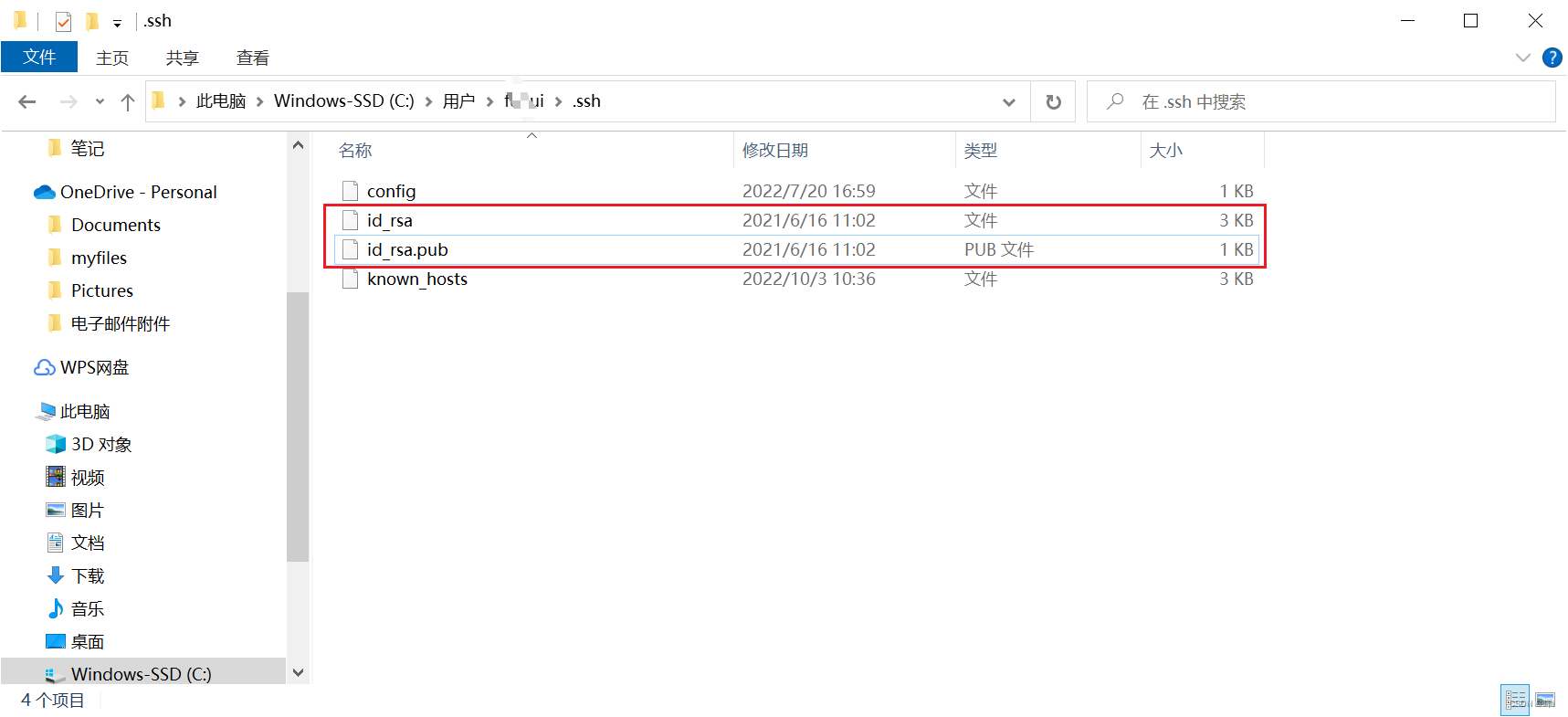Switch to the 主页 ribbon tab
The image size is (1568, 717).
pos(112,58)
